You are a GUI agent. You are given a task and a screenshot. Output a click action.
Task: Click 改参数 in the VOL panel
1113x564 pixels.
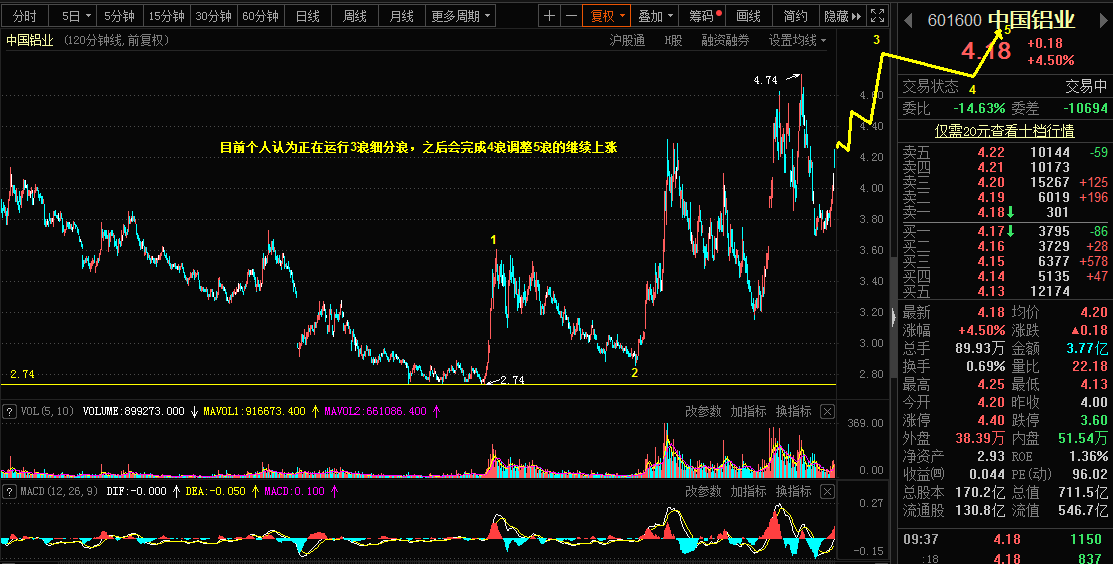pyautogui.click(x=703, y=411)
